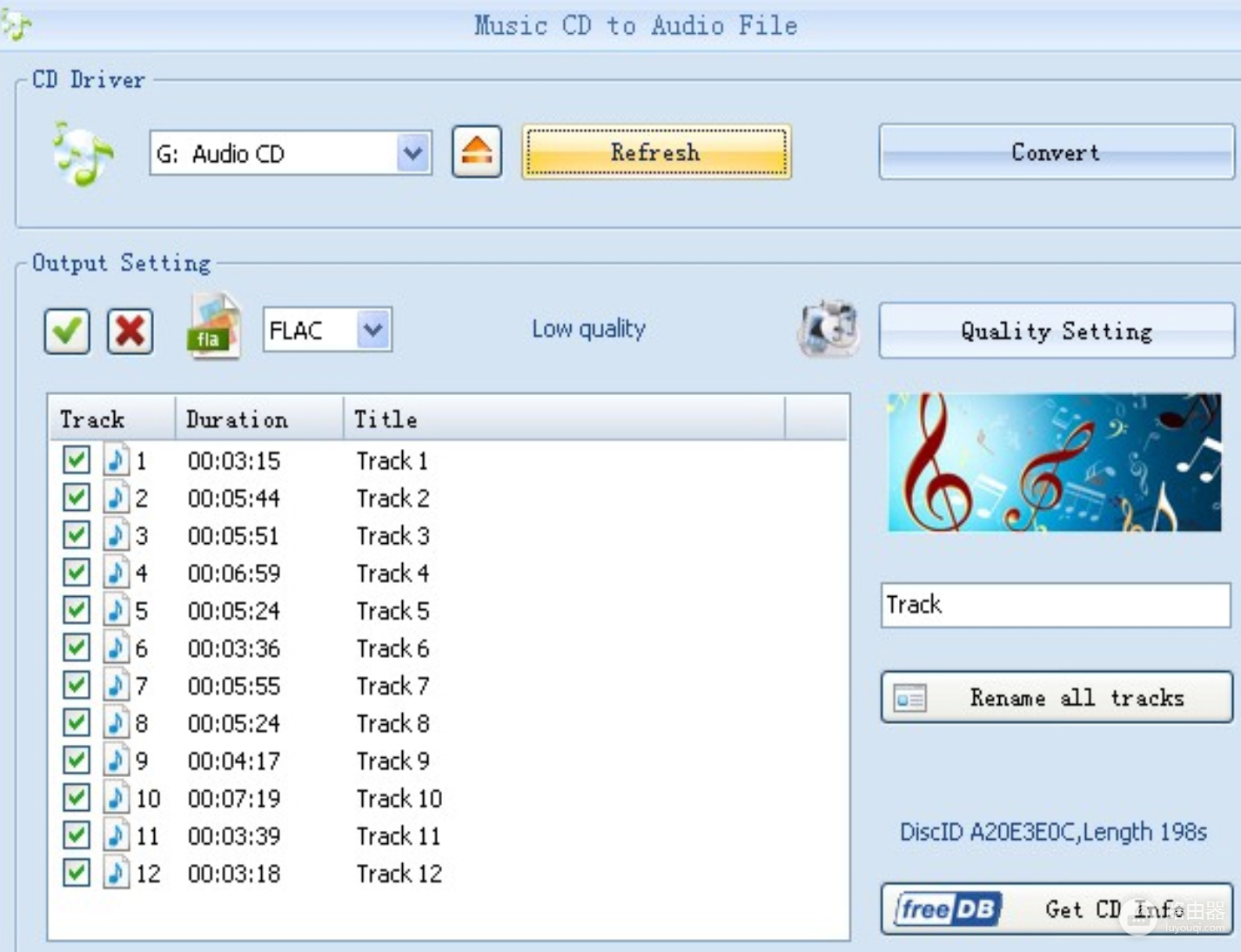1241x952 pixels.
Task: Click the quality settings media icon
Action: pyautogui.click(x=828, y=329)
